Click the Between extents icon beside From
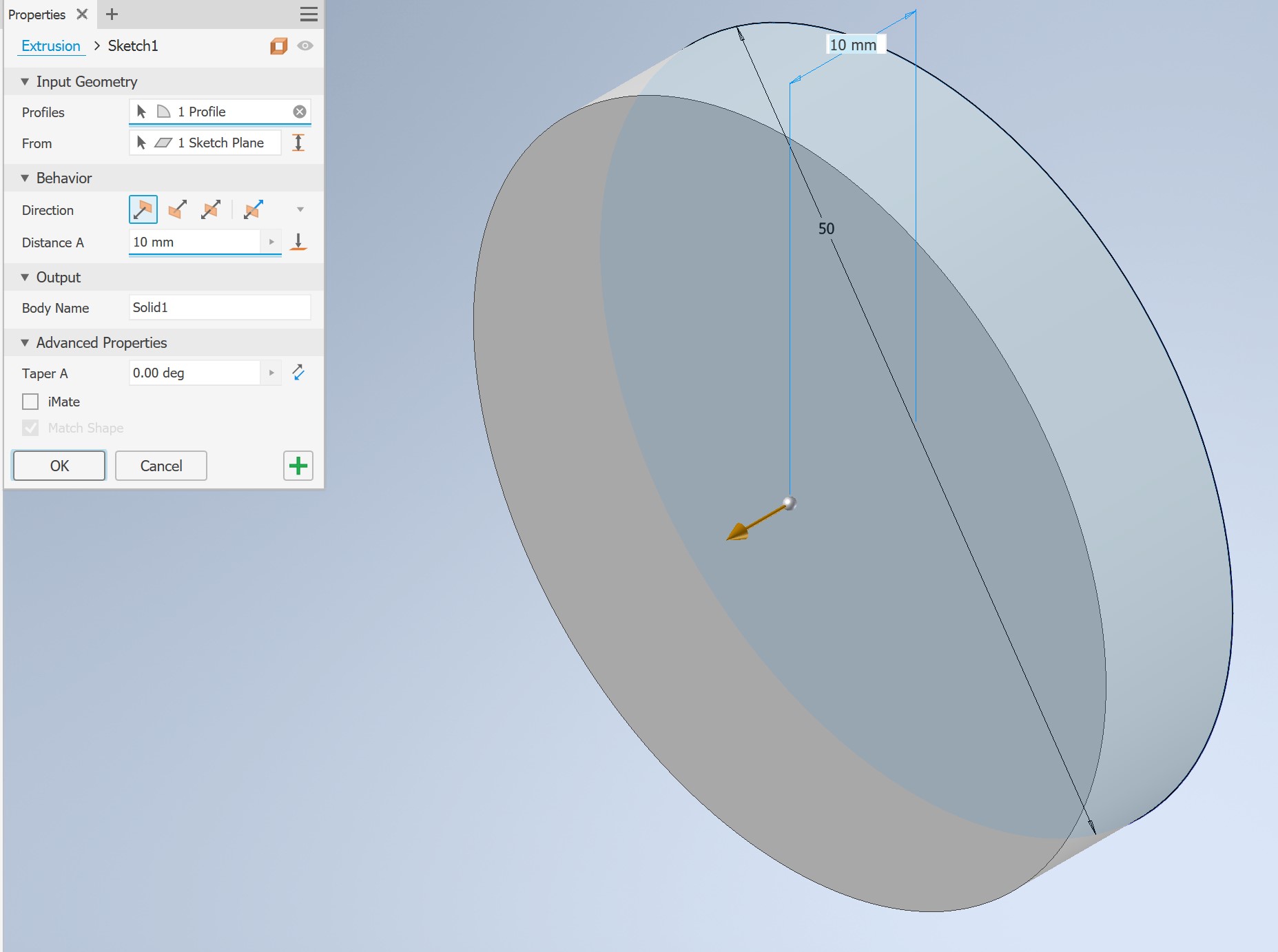 point(298,143)
